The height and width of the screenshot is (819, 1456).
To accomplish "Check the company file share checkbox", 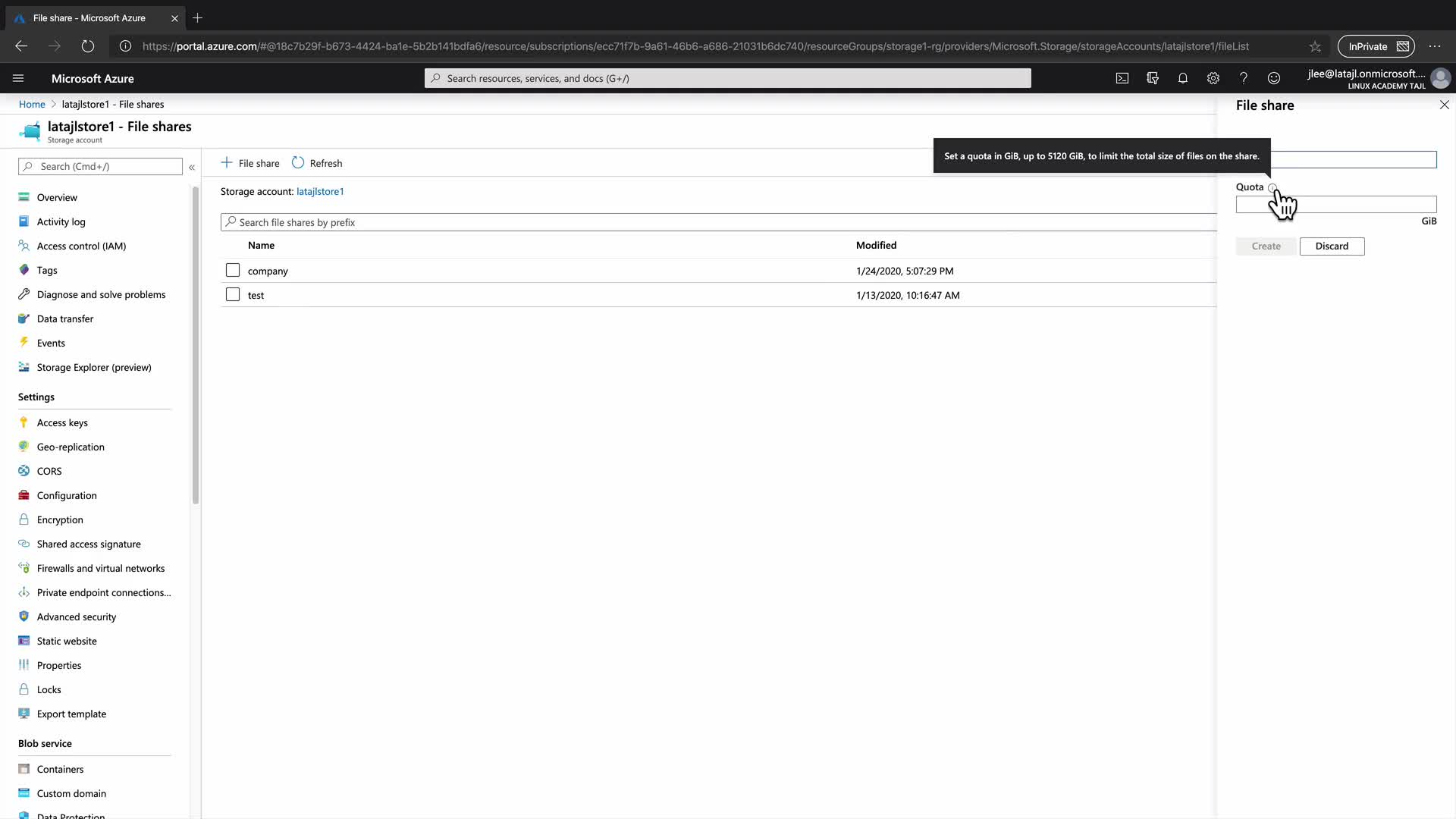I will tap(233, 271).
